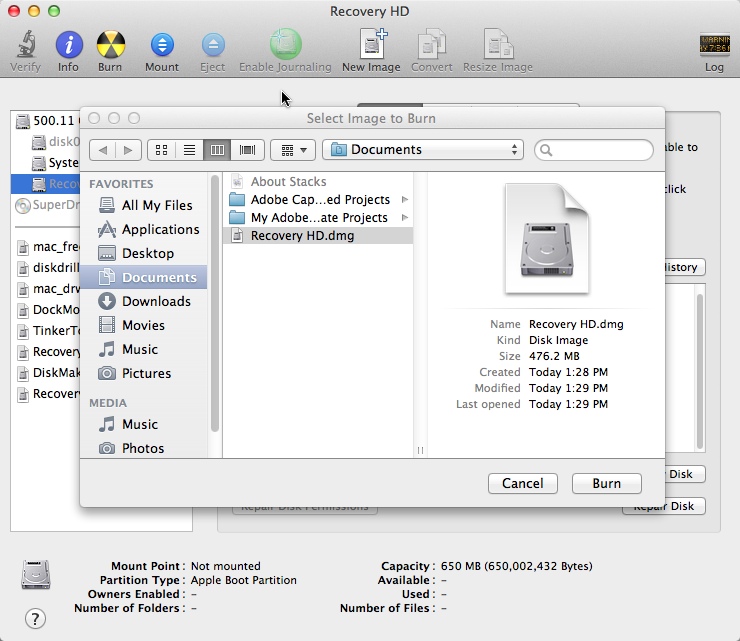The image size is (740, 641).
Task: Click the Verify microscope icon
Action: [25, 44]
